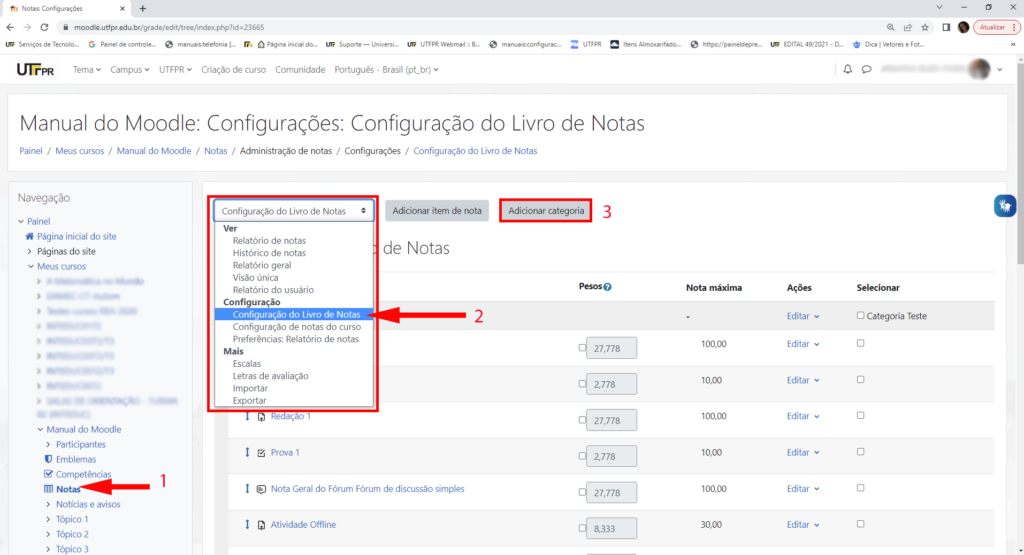Open the Manual do Moodle breadcrumb link
Viewport: 1024px width, 555px height.
point(154,151)
